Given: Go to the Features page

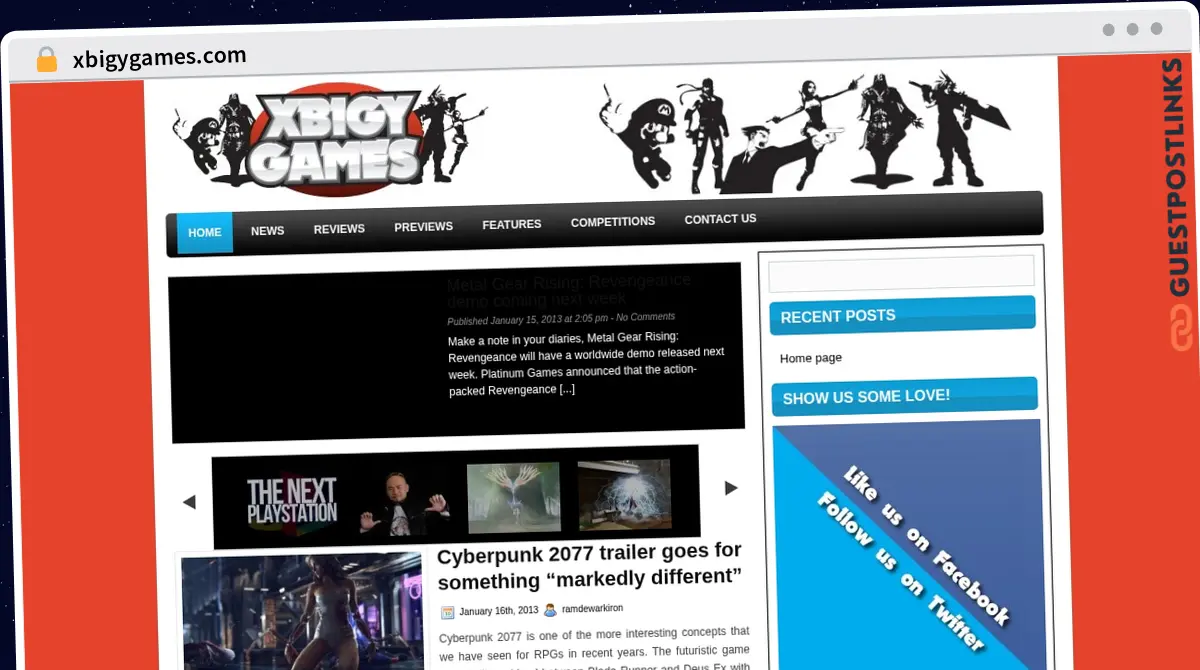Looking at the screenshot, I should click(x=511, y=225).
